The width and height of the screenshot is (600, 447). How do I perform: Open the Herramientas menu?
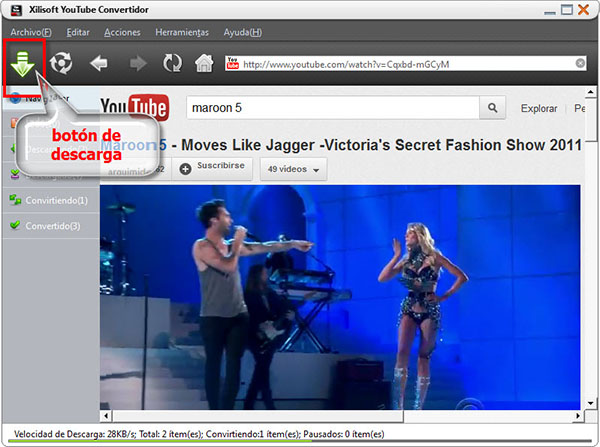(x=182, y=33)
